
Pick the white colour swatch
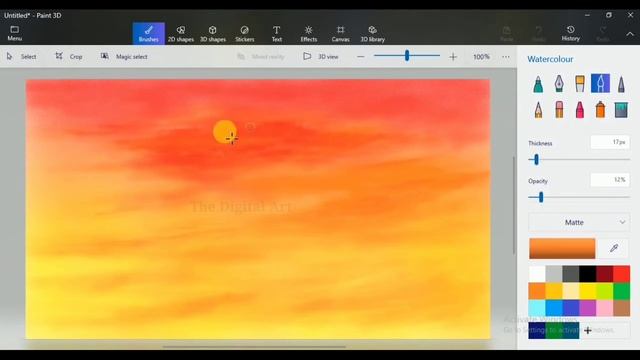click(537, 274)
